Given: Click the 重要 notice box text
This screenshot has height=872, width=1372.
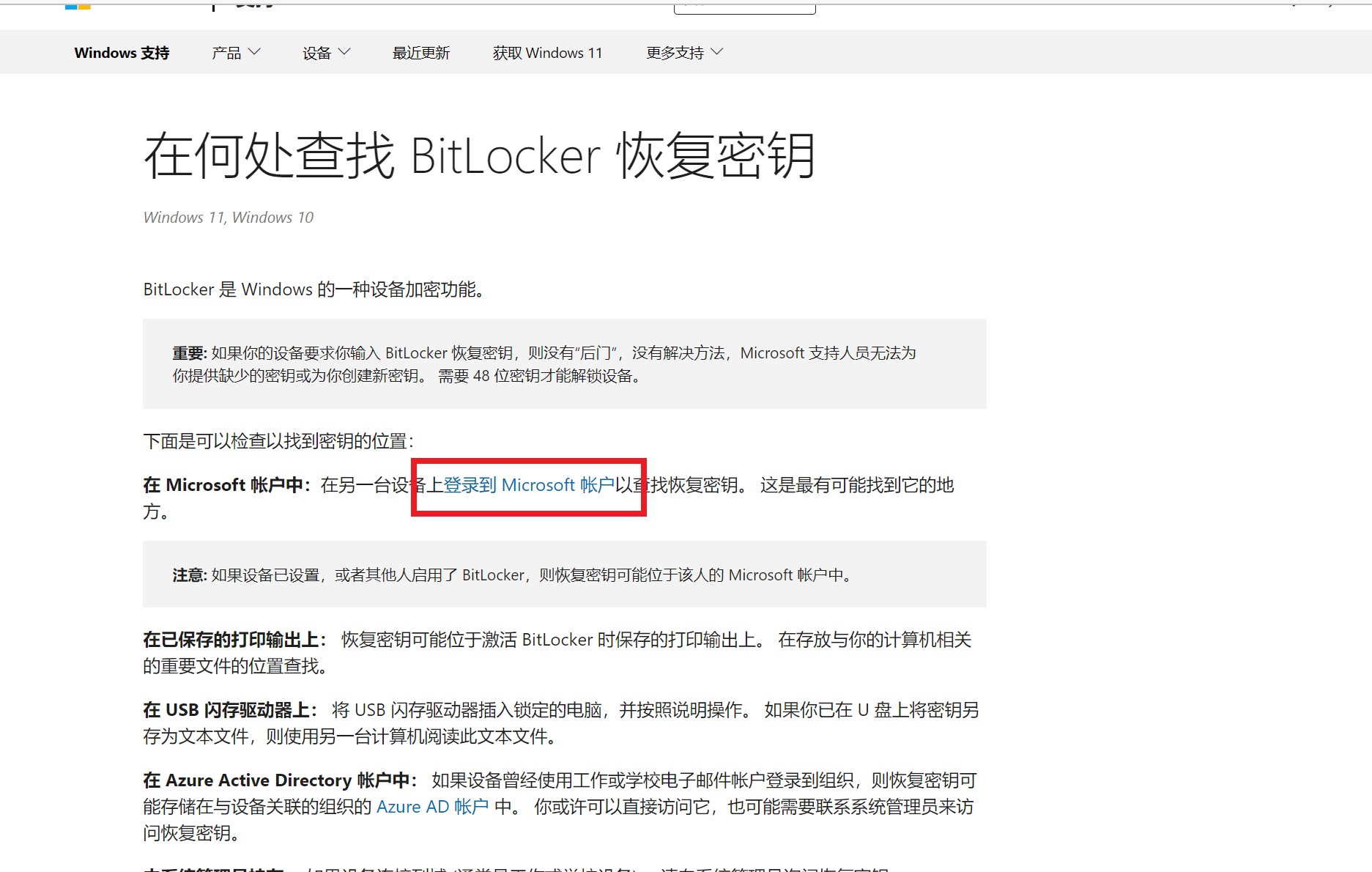Looking at the screenshot, I should 544,364.
